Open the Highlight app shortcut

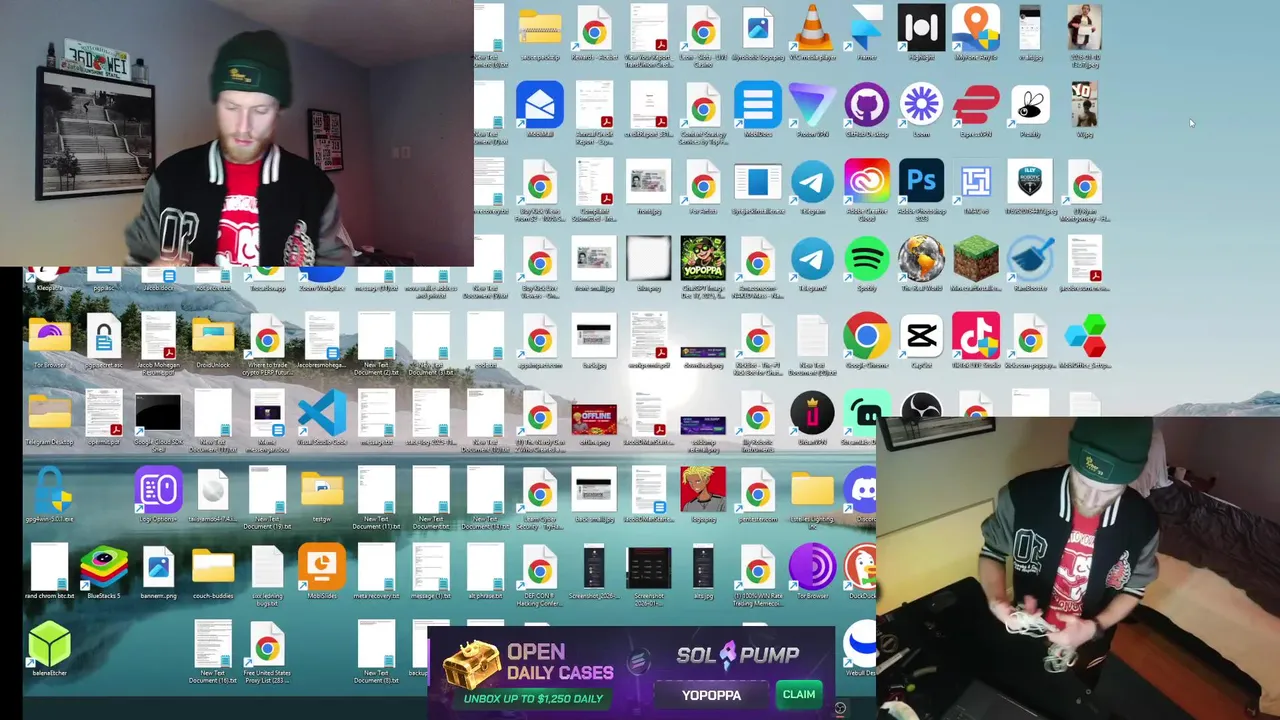coord(921,28)
